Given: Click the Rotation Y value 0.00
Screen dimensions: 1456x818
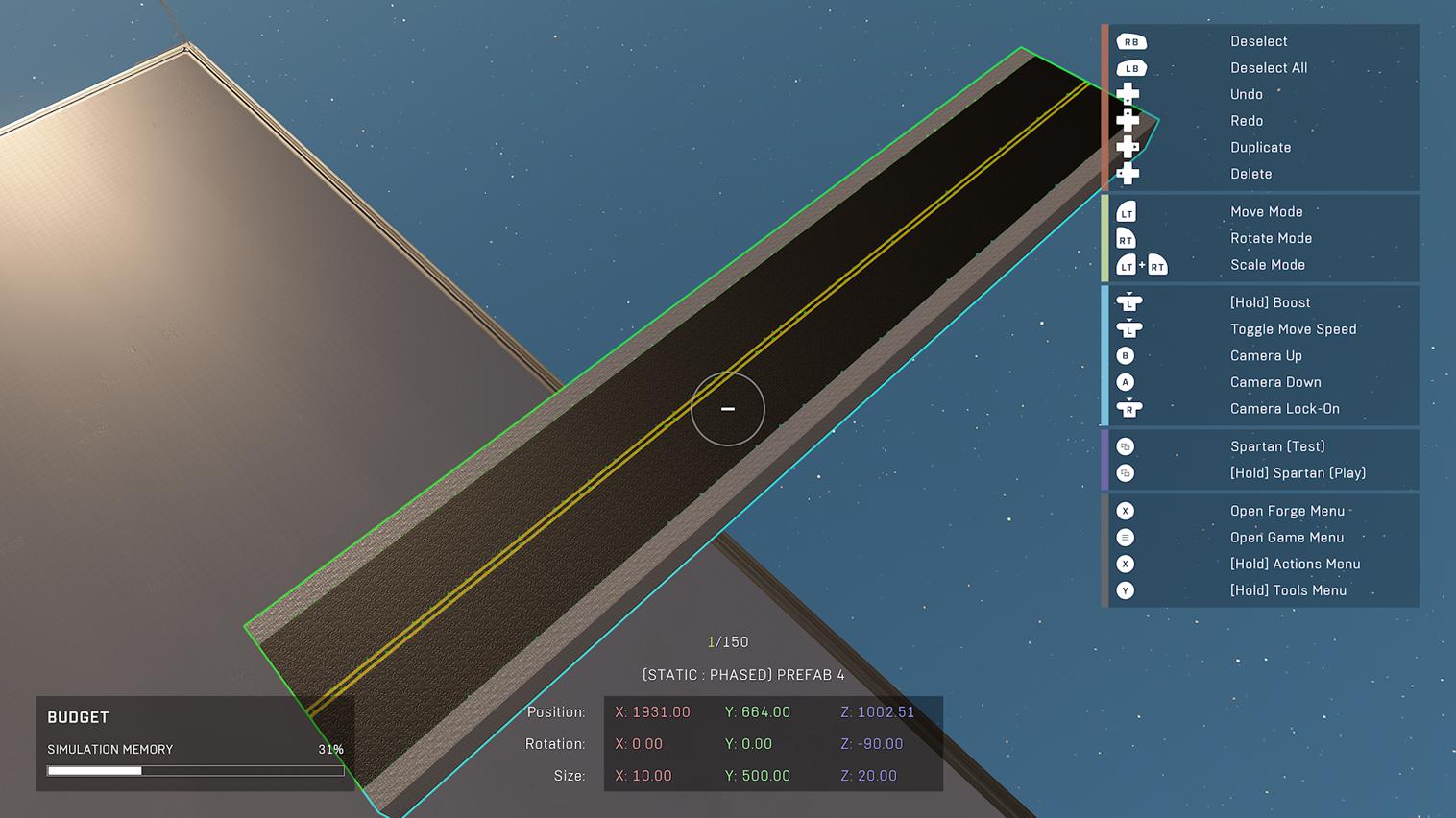Looking at the screenshot, I should [748, 744].
